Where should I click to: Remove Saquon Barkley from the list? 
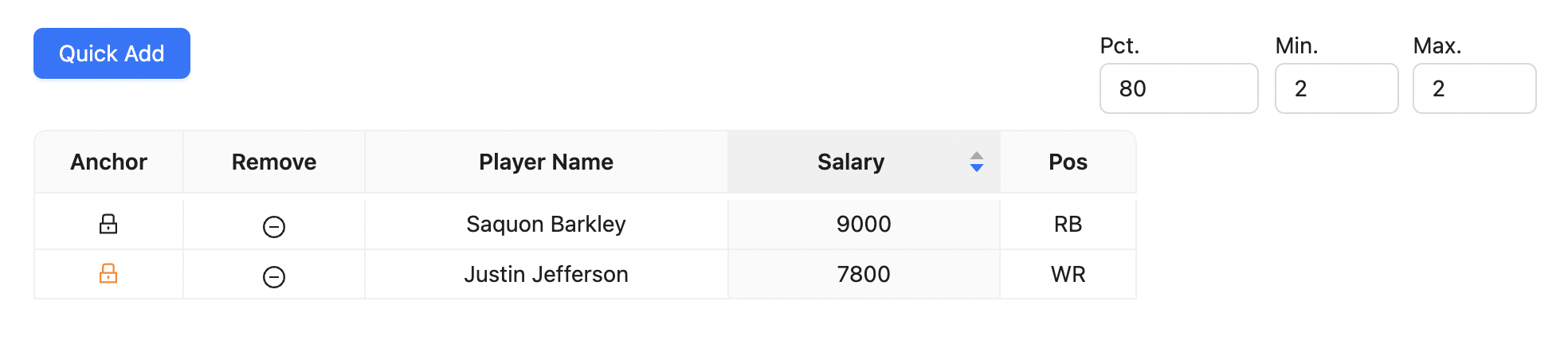274,227
